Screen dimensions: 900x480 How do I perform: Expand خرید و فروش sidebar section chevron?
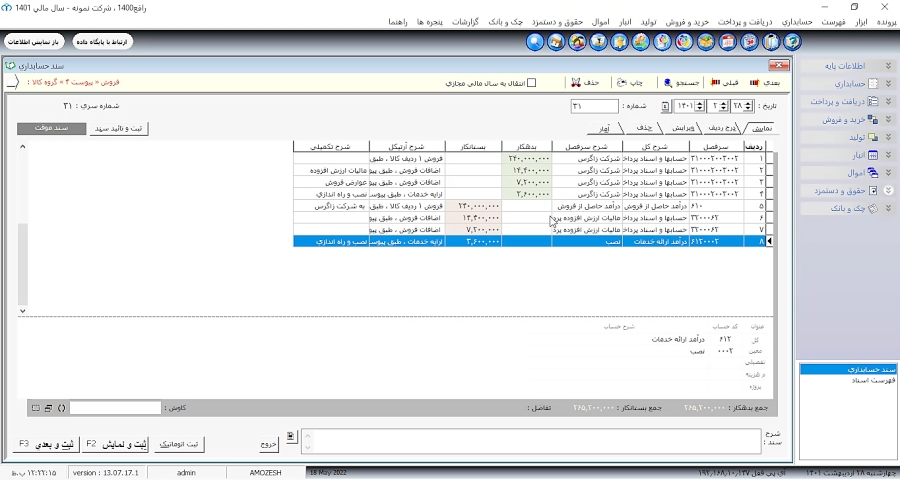888,119
